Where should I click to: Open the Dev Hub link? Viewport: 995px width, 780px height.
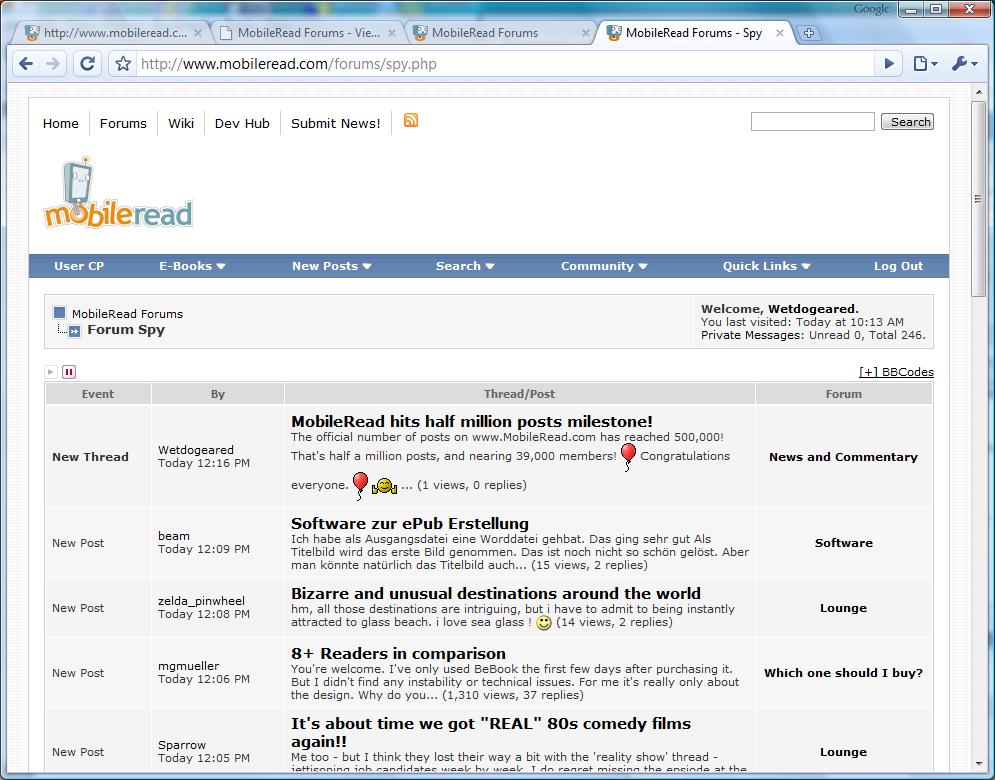[x=242, y=123]
